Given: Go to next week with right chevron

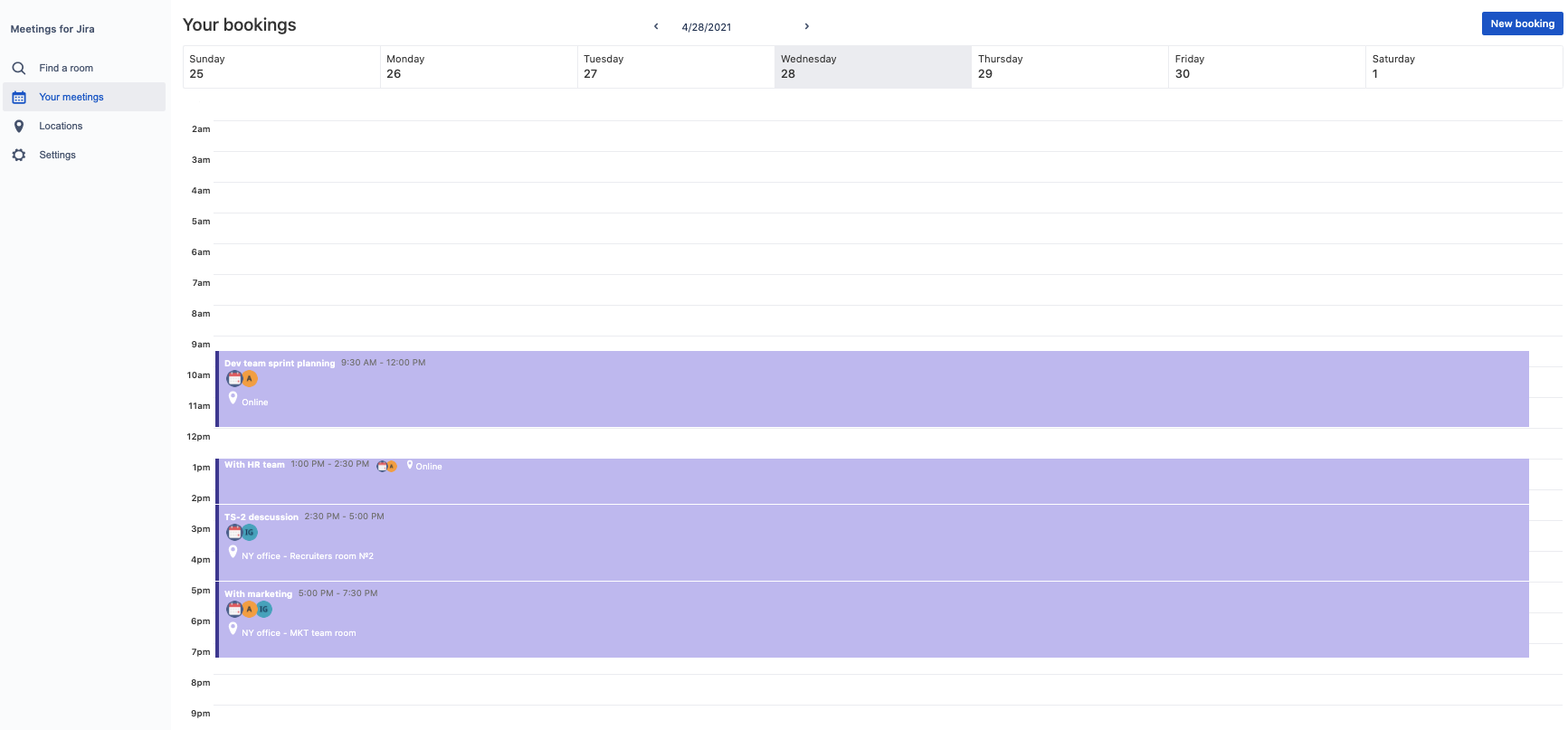Looking at the screenshot, I should (806, 26).
